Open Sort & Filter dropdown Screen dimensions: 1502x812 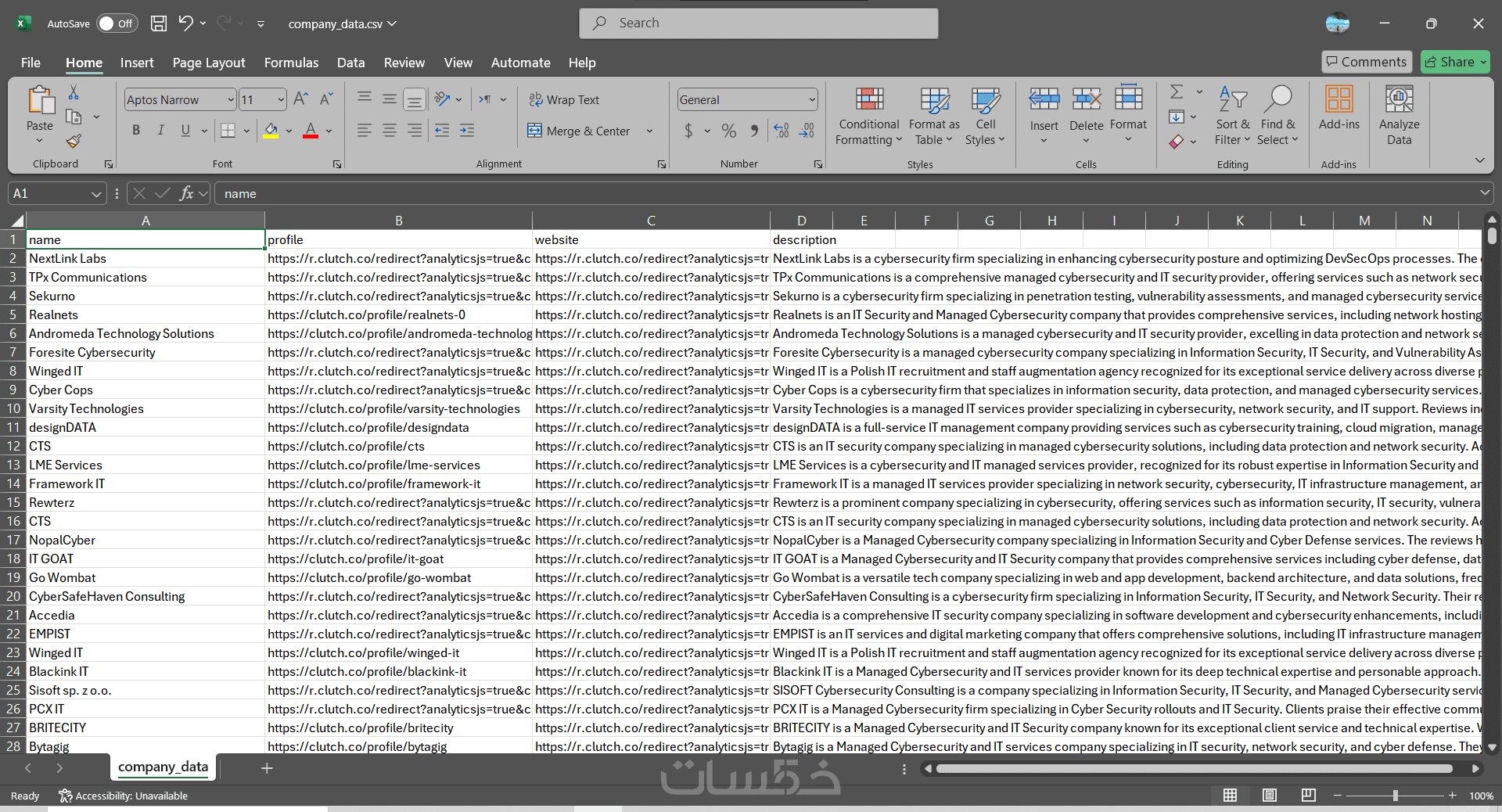coord(1233,117)
